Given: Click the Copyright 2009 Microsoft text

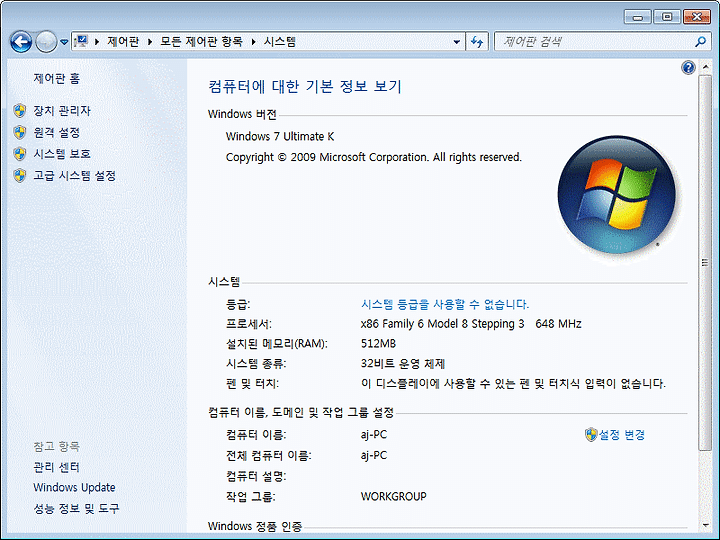Looking at the screenshot, I should pyautogui.click(x=374, y=157).
